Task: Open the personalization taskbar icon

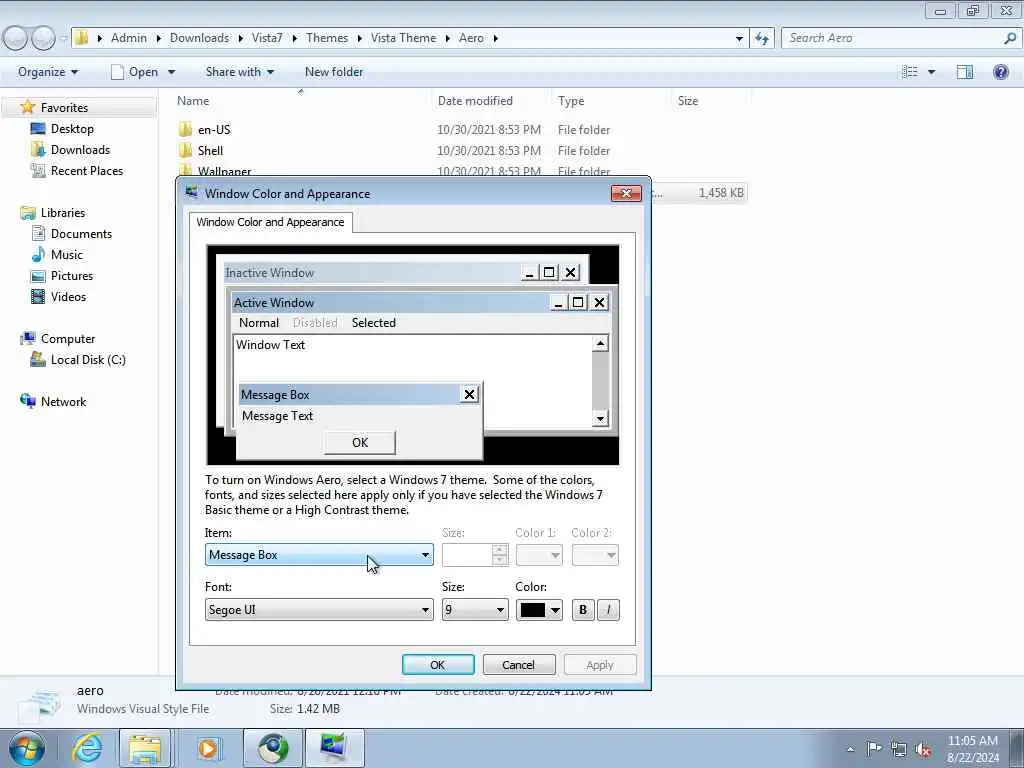Action: coord(334,748)
